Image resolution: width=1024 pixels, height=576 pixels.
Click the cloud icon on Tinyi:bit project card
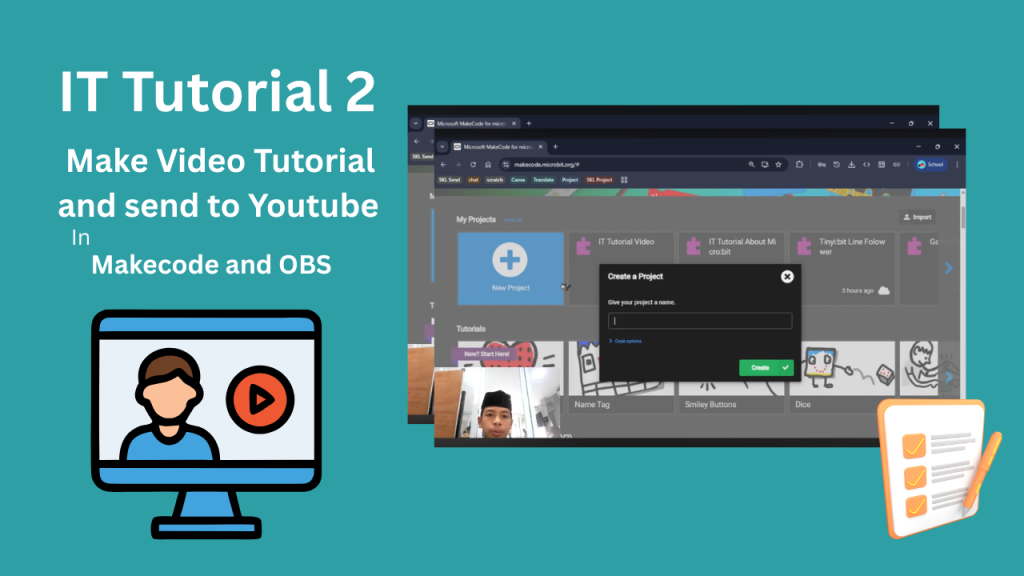click(x=884, y=291)
